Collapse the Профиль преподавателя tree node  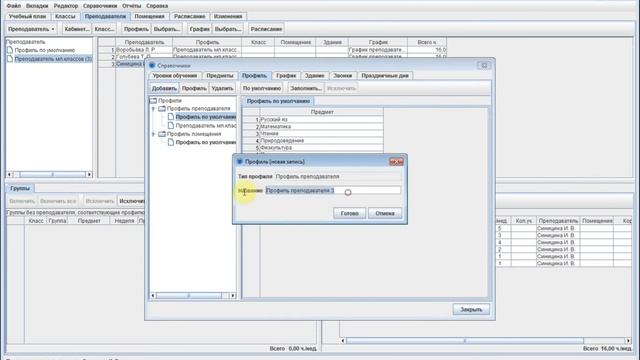coord(153,109)
